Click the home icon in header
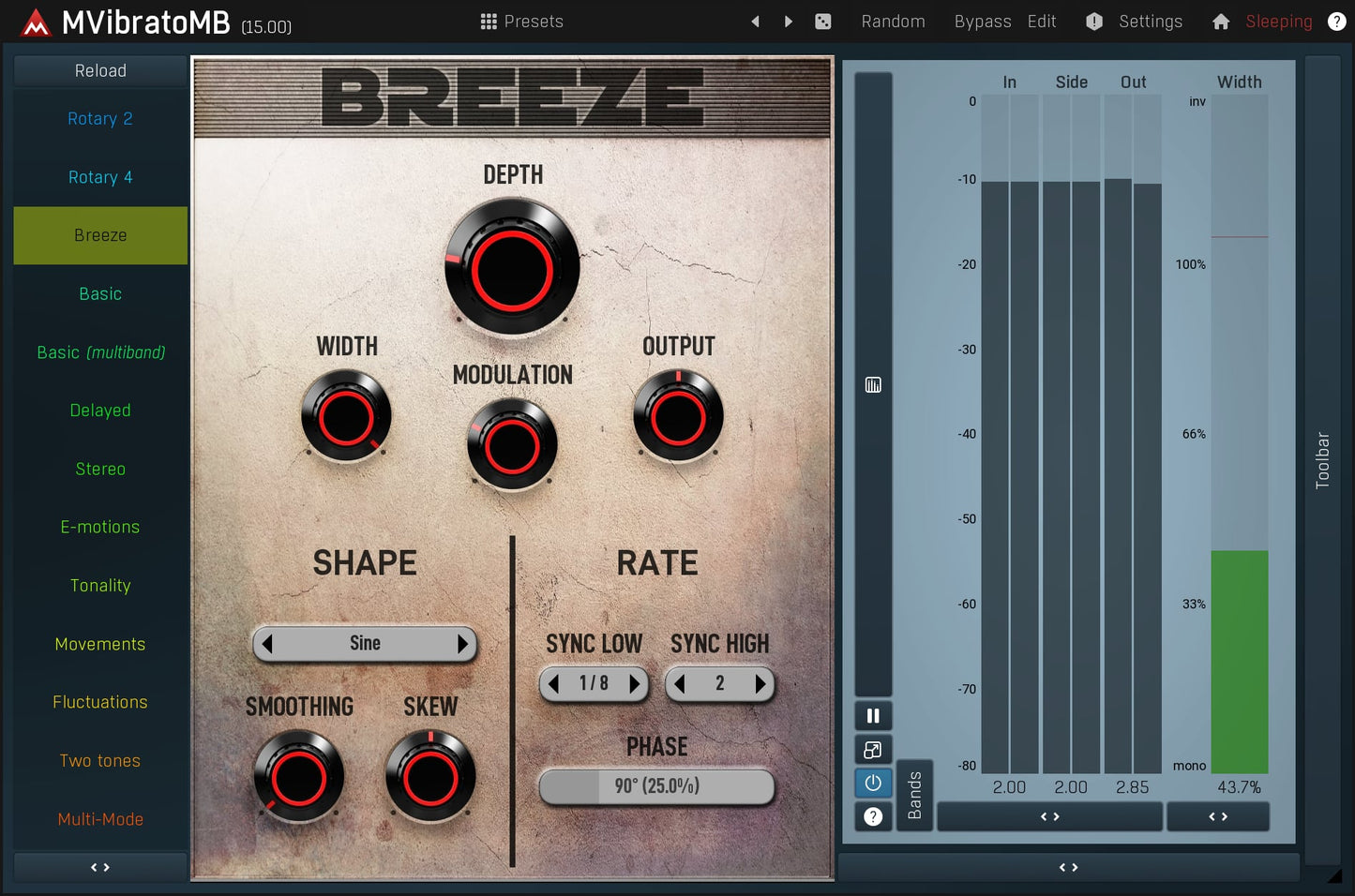Screen dimensions: 1355x896 click(1220, 22)
